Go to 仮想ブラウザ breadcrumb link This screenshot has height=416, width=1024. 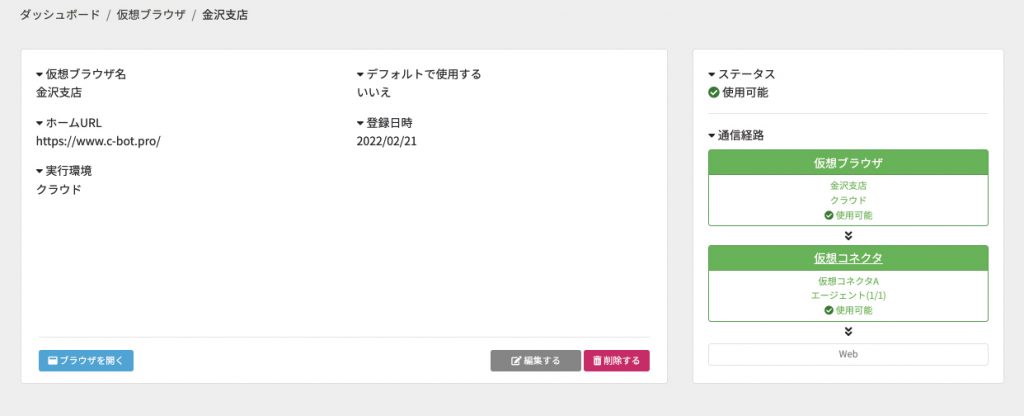151,15
